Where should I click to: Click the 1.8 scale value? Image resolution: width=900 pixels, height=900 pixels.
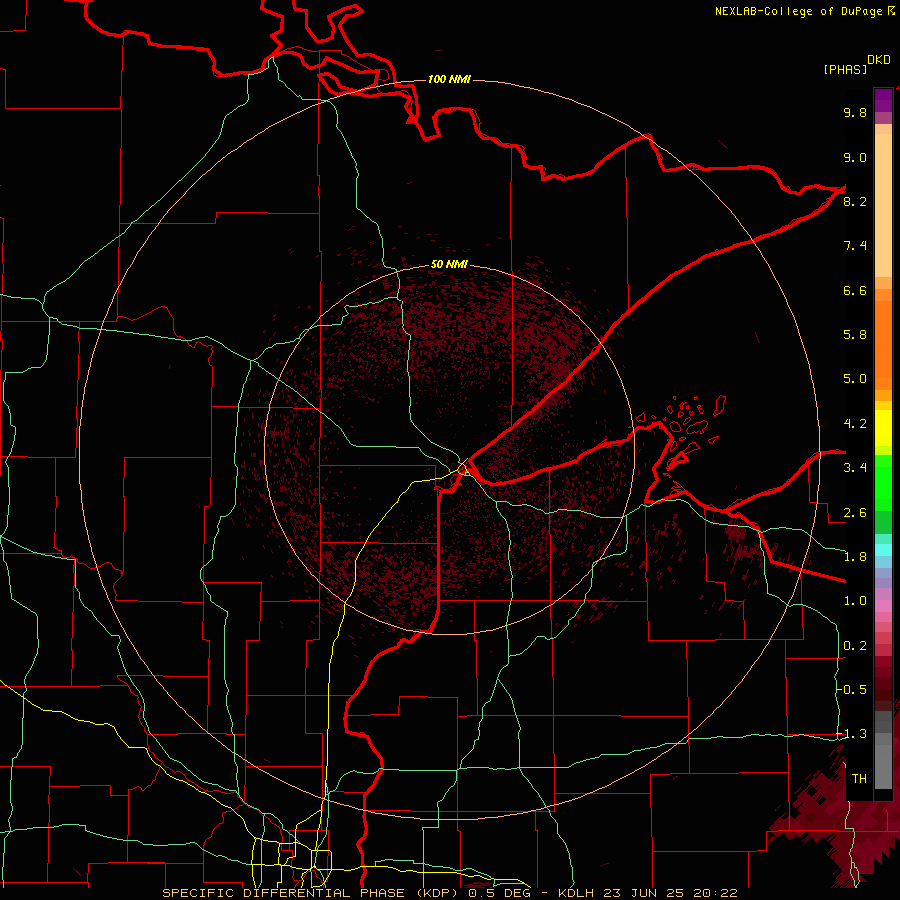855,557
